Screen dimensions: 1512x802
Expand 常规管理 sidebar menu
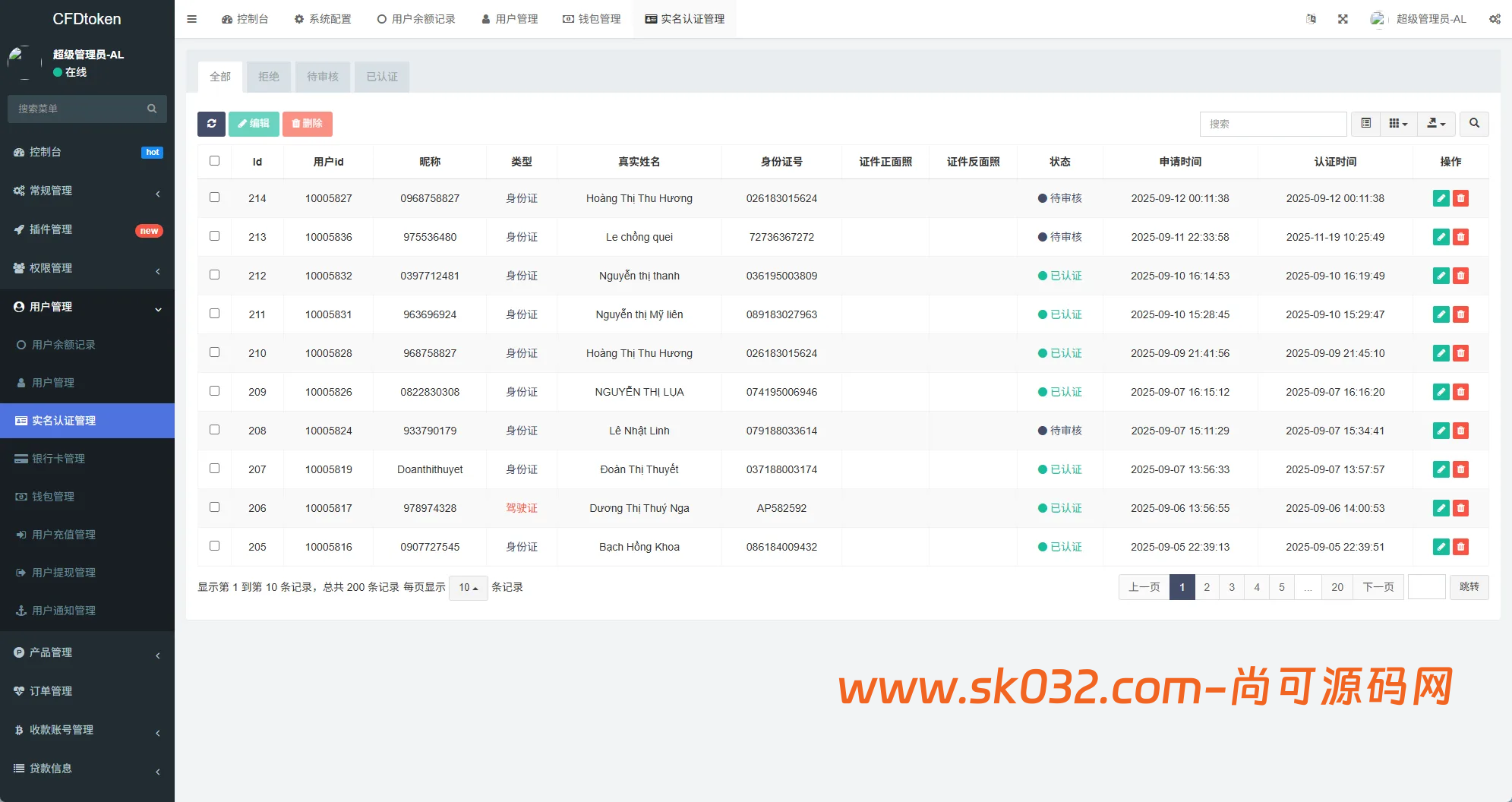pos(87,191)
